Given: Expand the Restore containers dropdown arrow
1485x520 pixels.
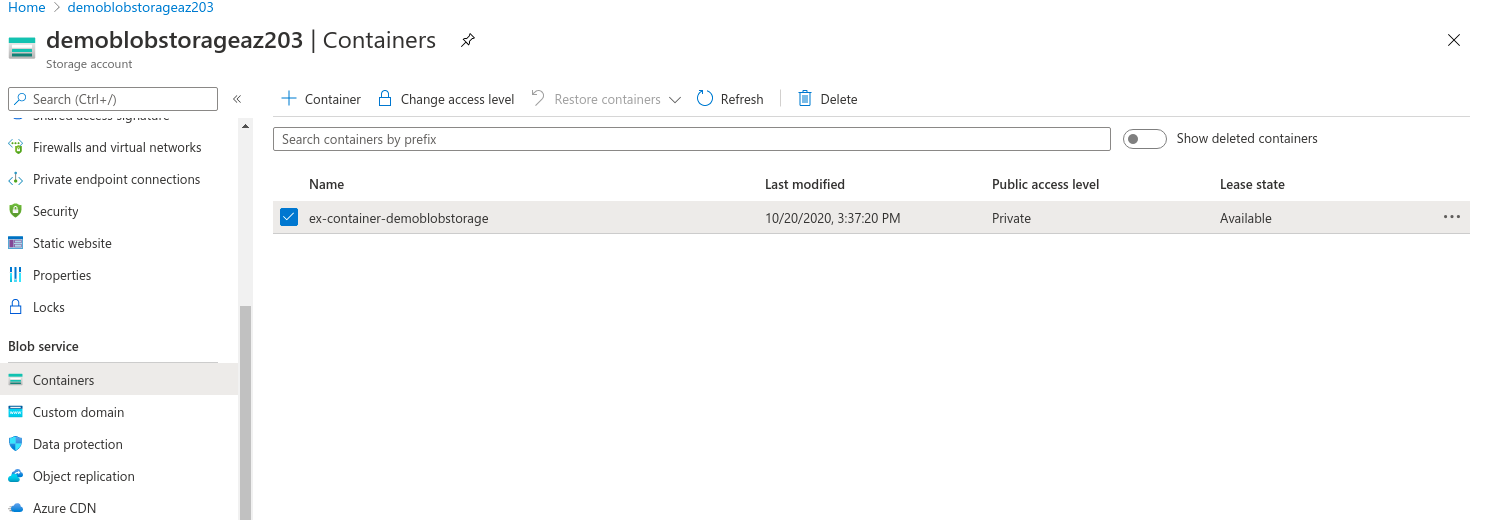Looking at the screenshot, I should click(675, 99).
